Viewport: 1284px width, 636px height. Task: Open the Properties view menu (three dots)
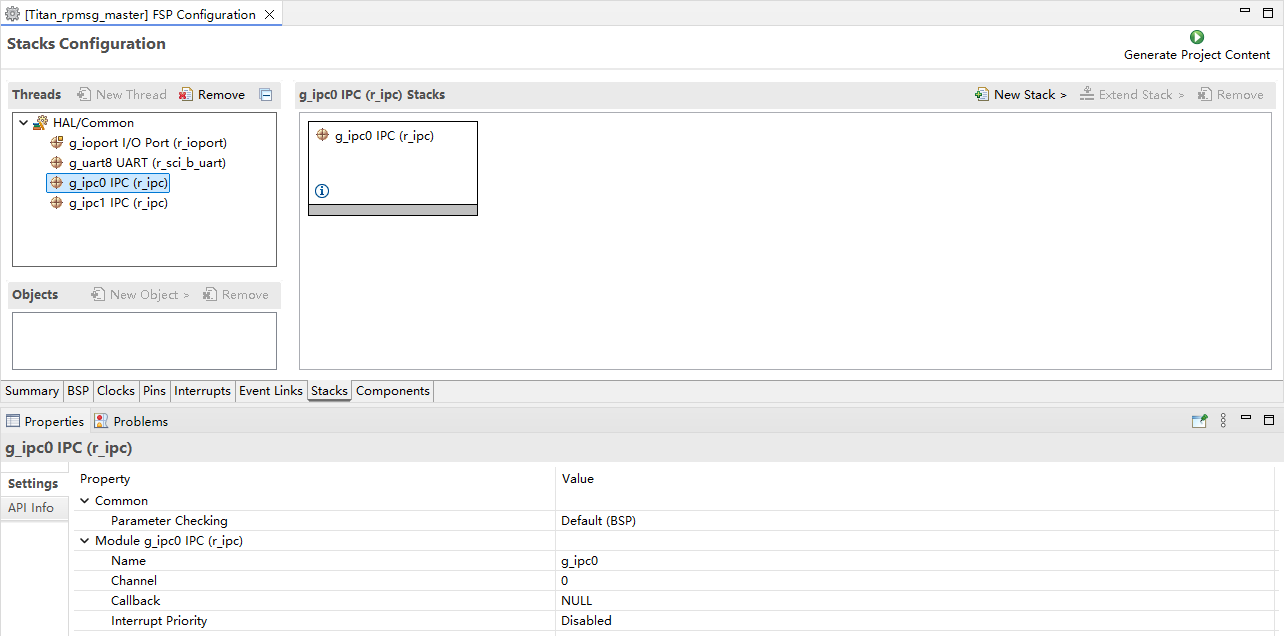tap(1223, 421)
